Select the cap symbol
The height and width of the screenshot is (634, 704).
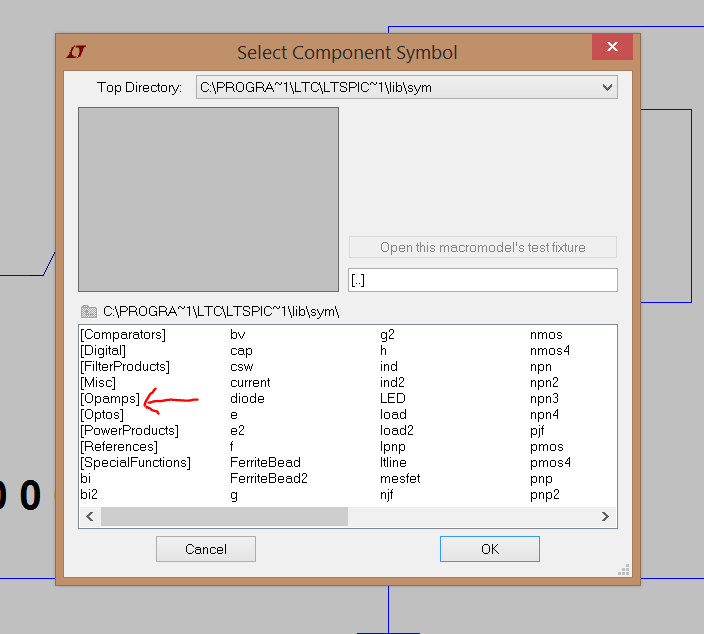click(x=241, y=351)
